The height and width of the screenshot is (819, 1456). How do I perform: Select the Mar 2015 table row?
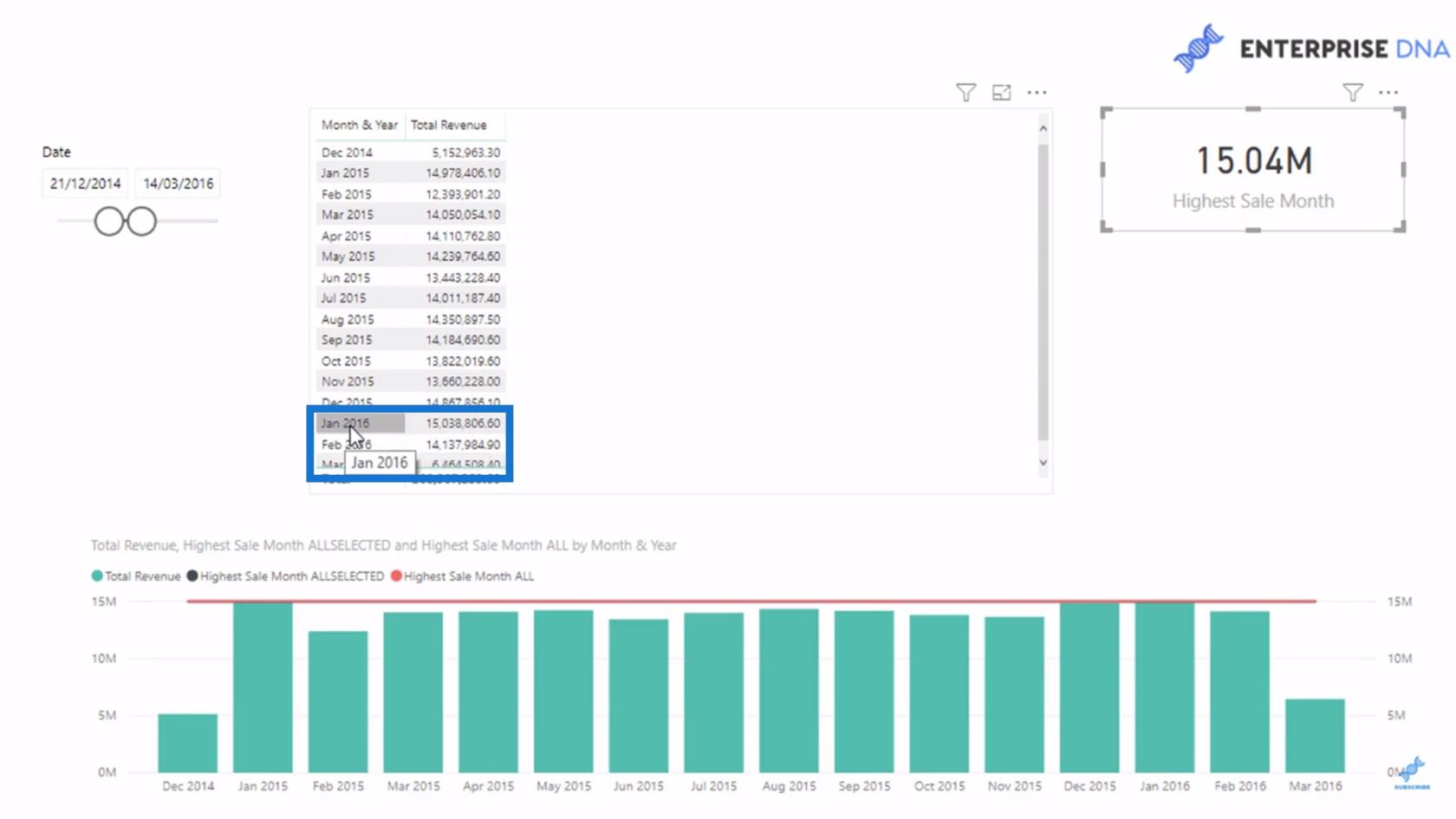coord(411,215)
